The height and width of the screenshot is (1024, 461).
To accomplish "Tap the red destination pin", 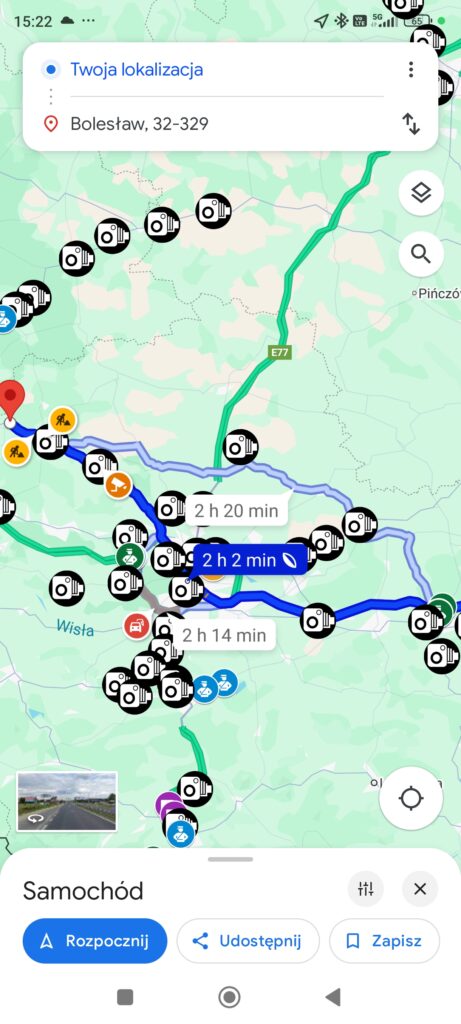I will coord(12,400).
